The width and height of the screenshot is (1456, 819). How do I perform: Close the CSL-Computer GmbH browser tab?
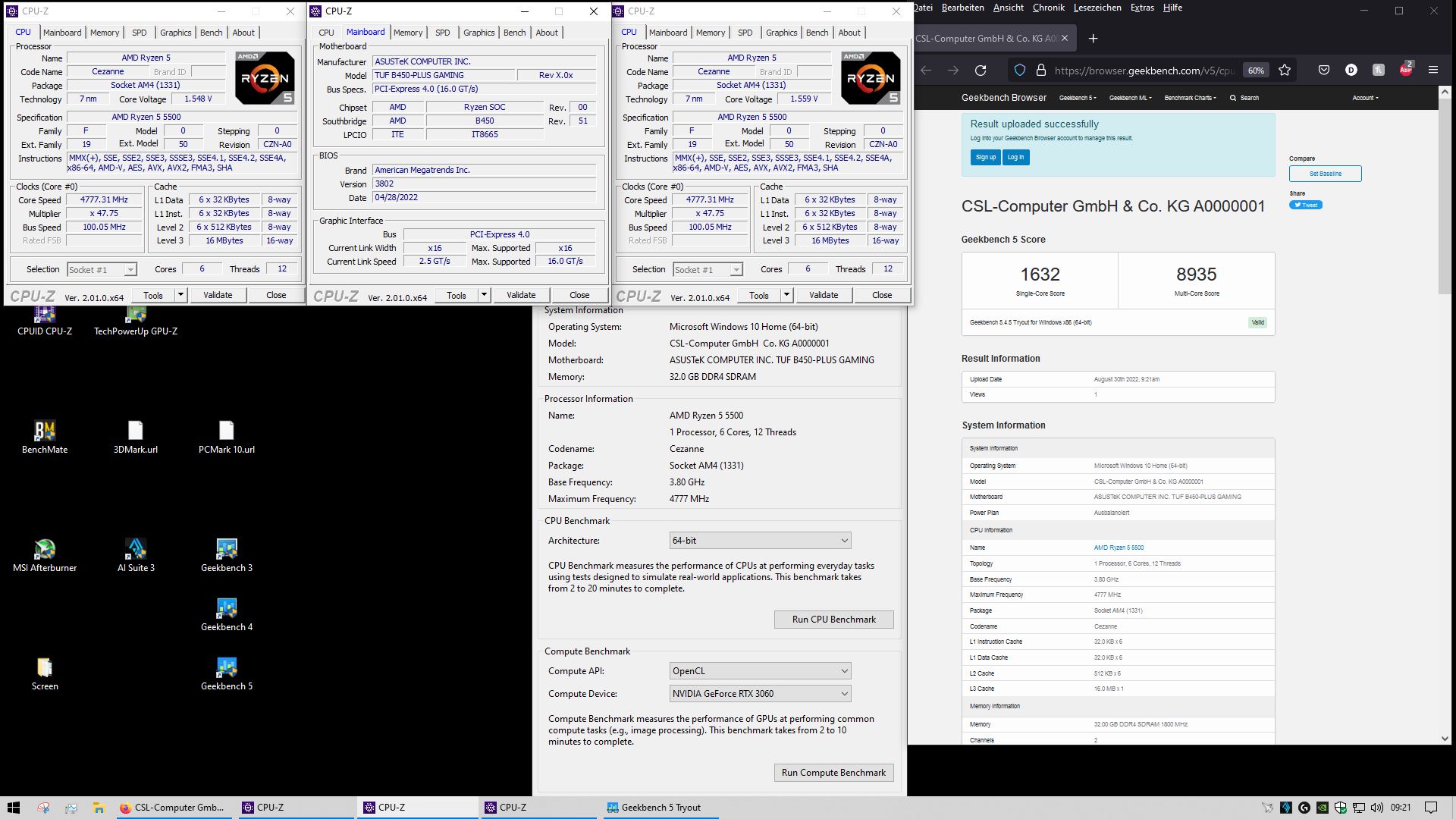[x=1065, y=38]
